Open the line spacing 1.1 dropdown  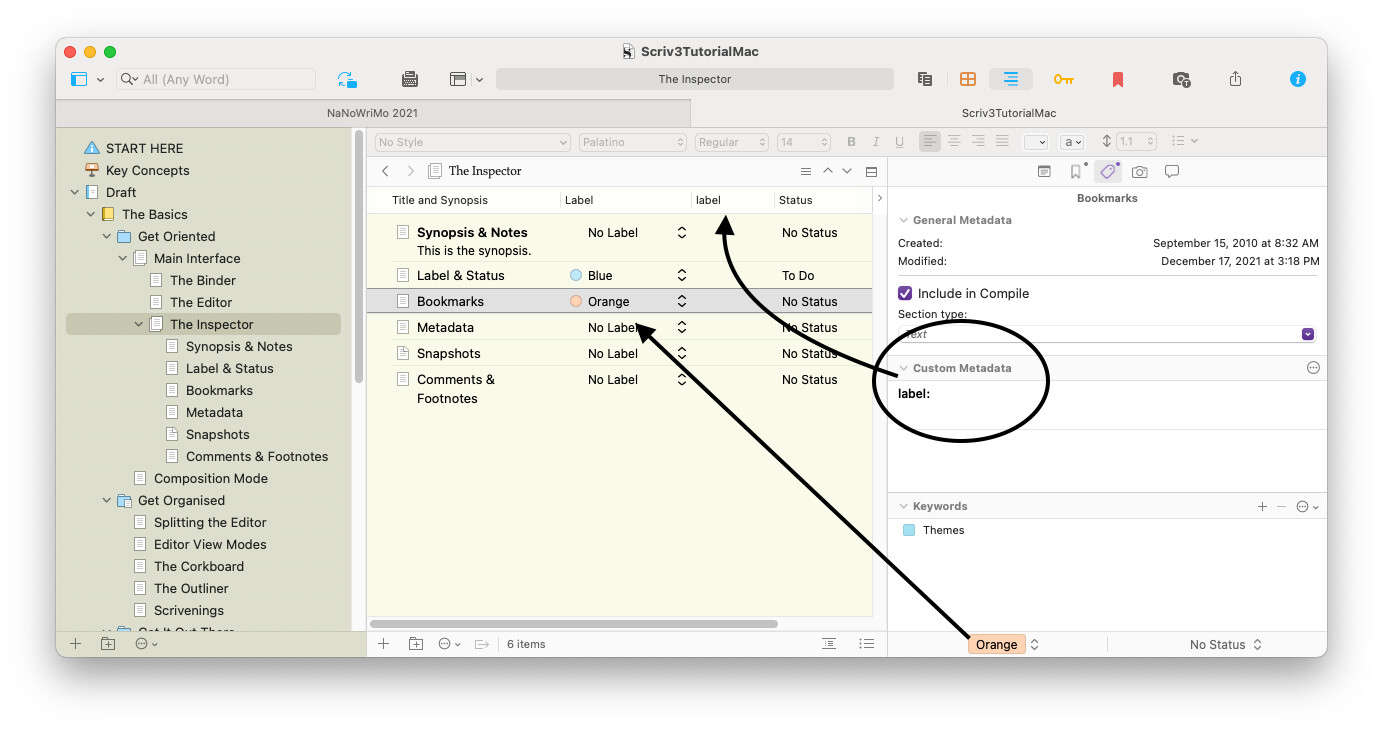(1136, 142)
